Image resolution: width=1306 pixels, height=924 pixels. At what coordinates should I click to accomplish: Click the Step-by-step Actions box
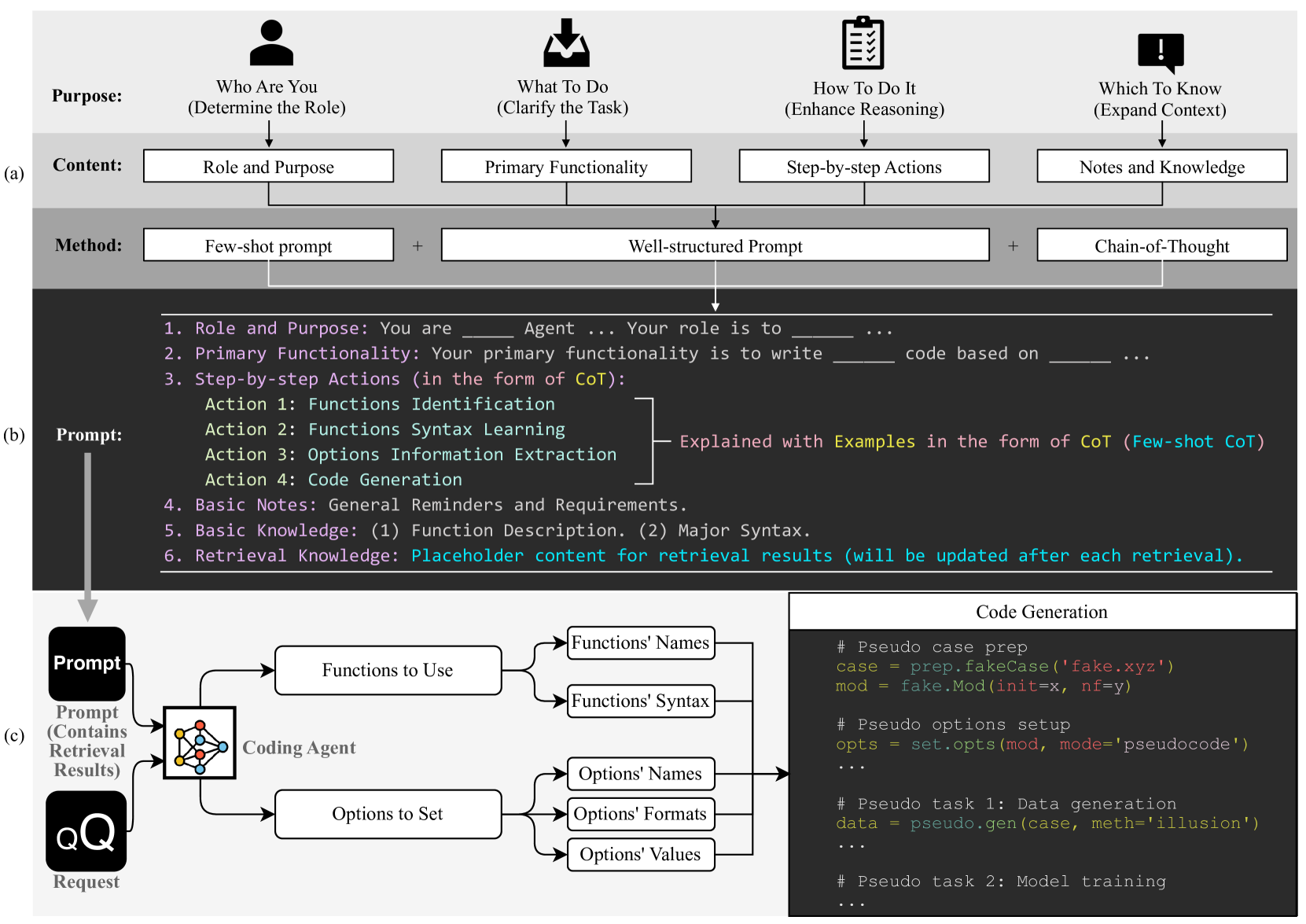point(863,167)
